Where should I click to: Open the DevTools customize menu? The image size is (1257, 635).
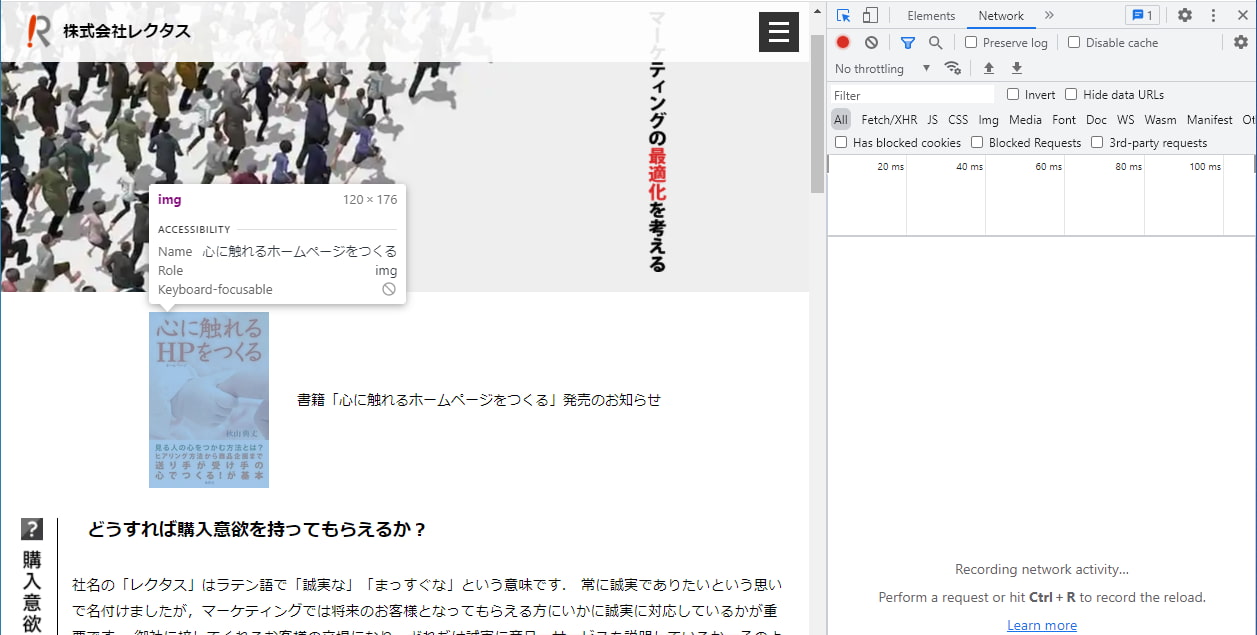point(1213,15)
